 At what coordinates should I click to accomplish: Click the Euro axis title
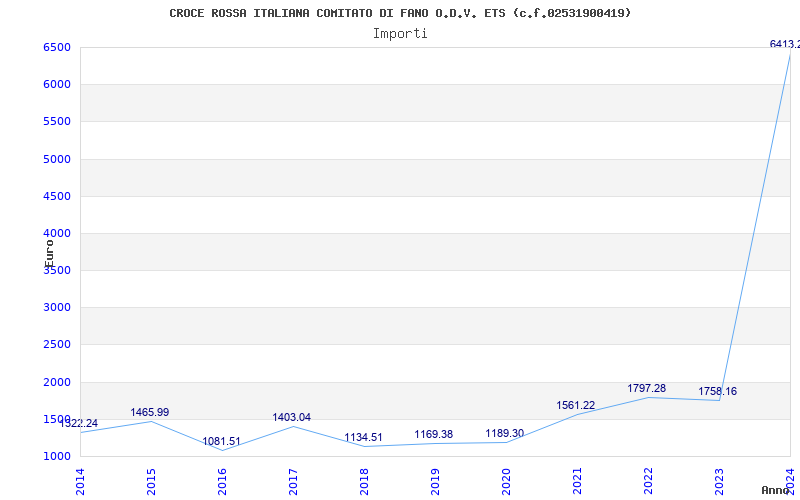(49, 254)
